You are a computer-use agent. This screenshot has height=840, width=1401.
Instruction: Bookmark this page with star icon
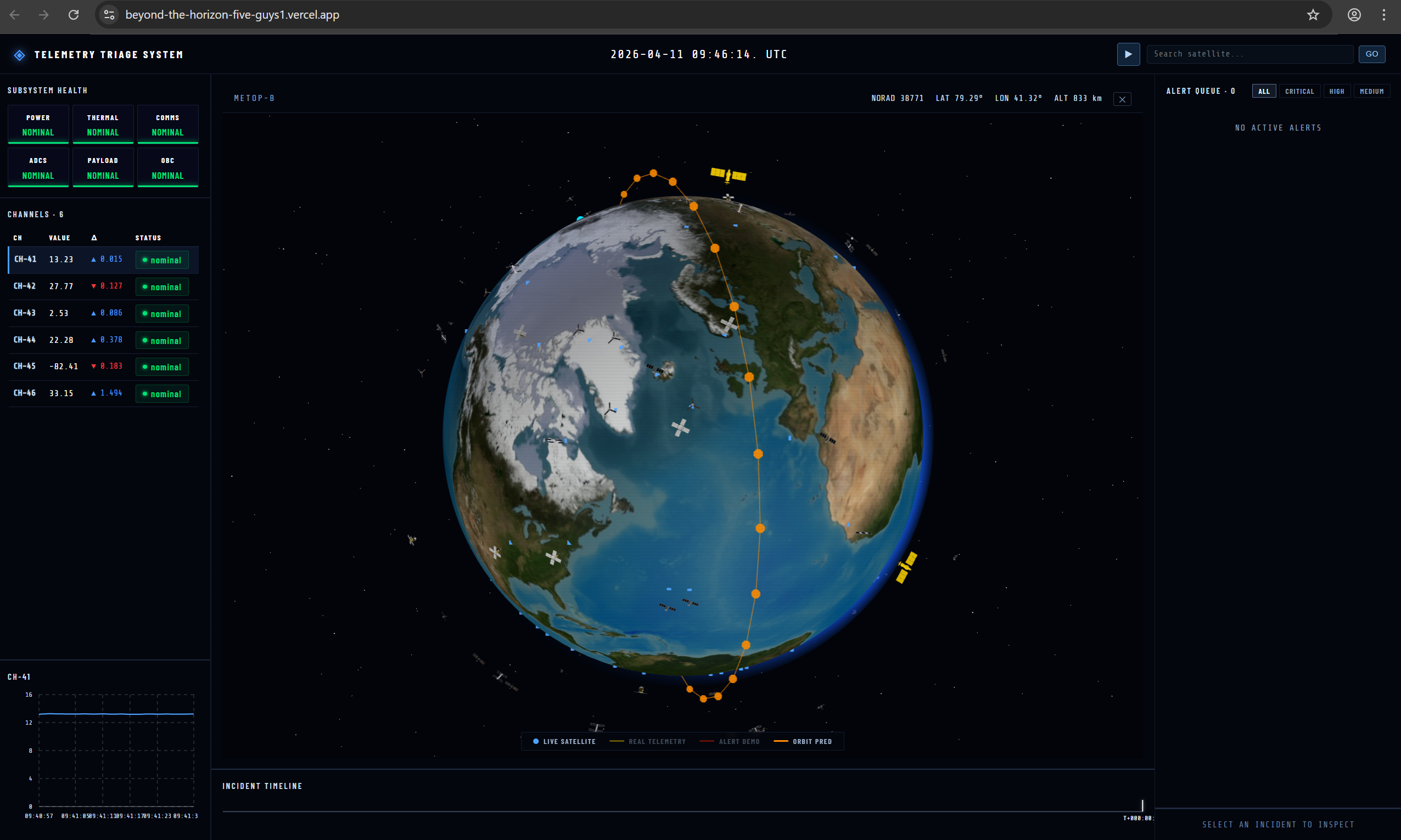(1313, 15)
